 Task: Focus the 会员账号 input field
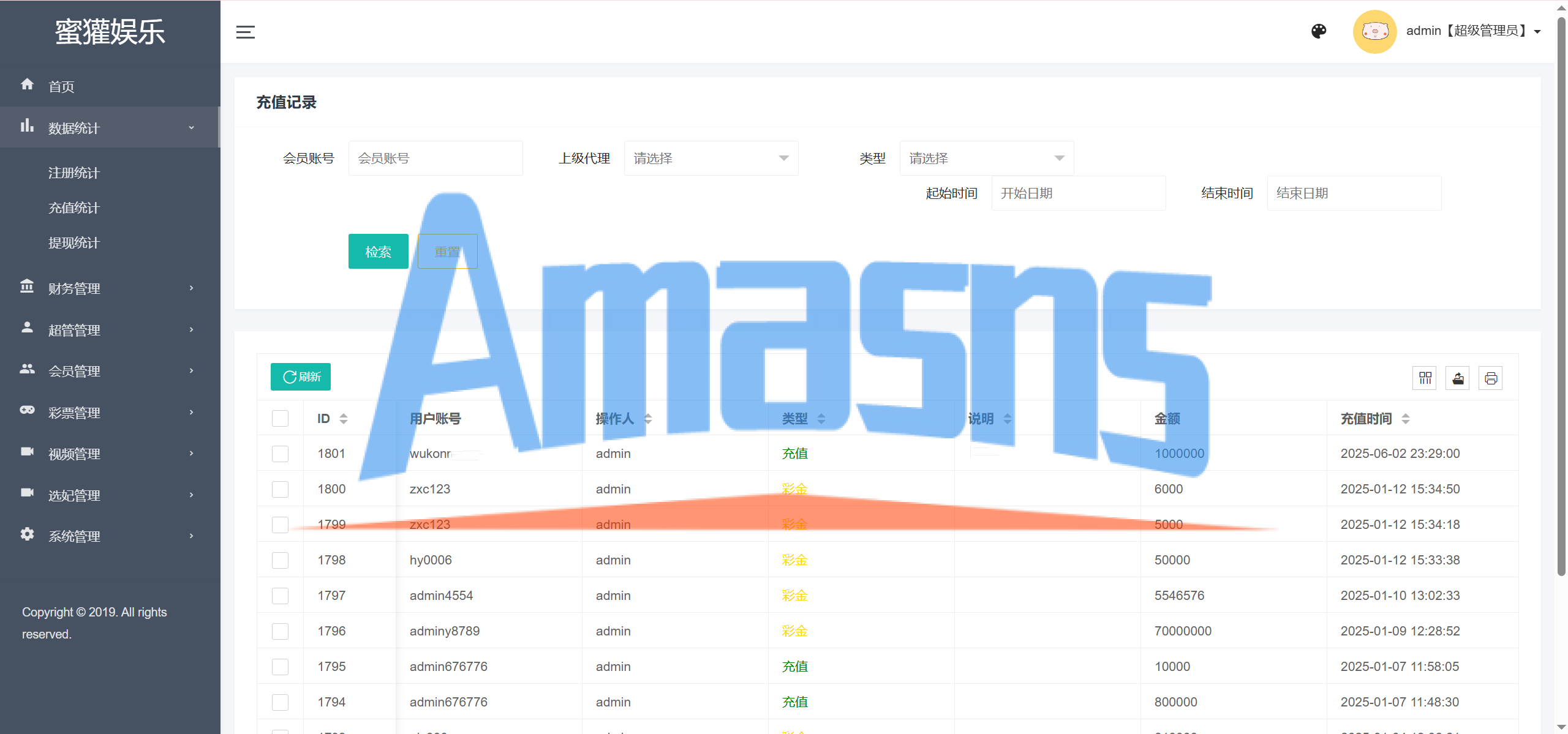(x=435, y=159)
